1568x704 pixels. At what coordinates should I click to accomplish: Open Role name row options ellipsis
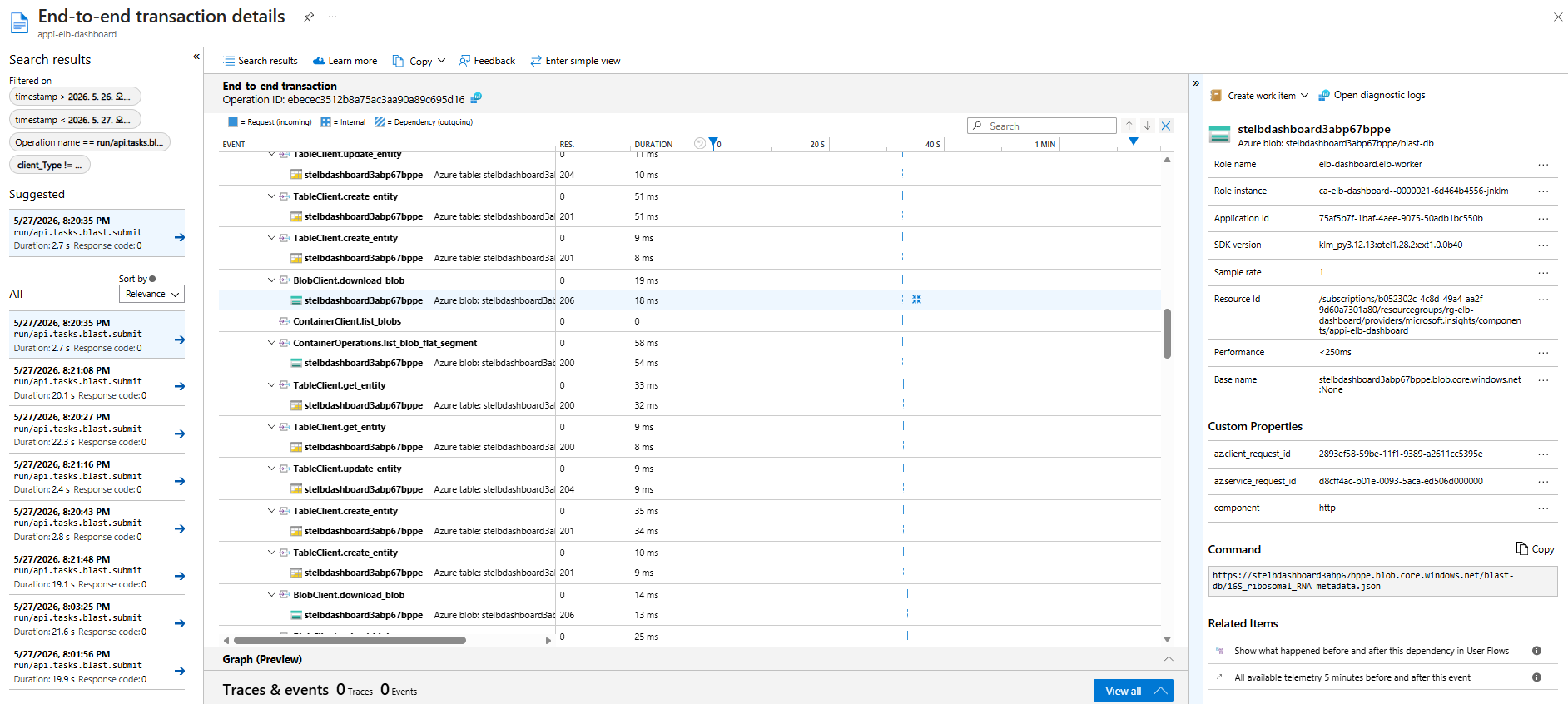1543,165
